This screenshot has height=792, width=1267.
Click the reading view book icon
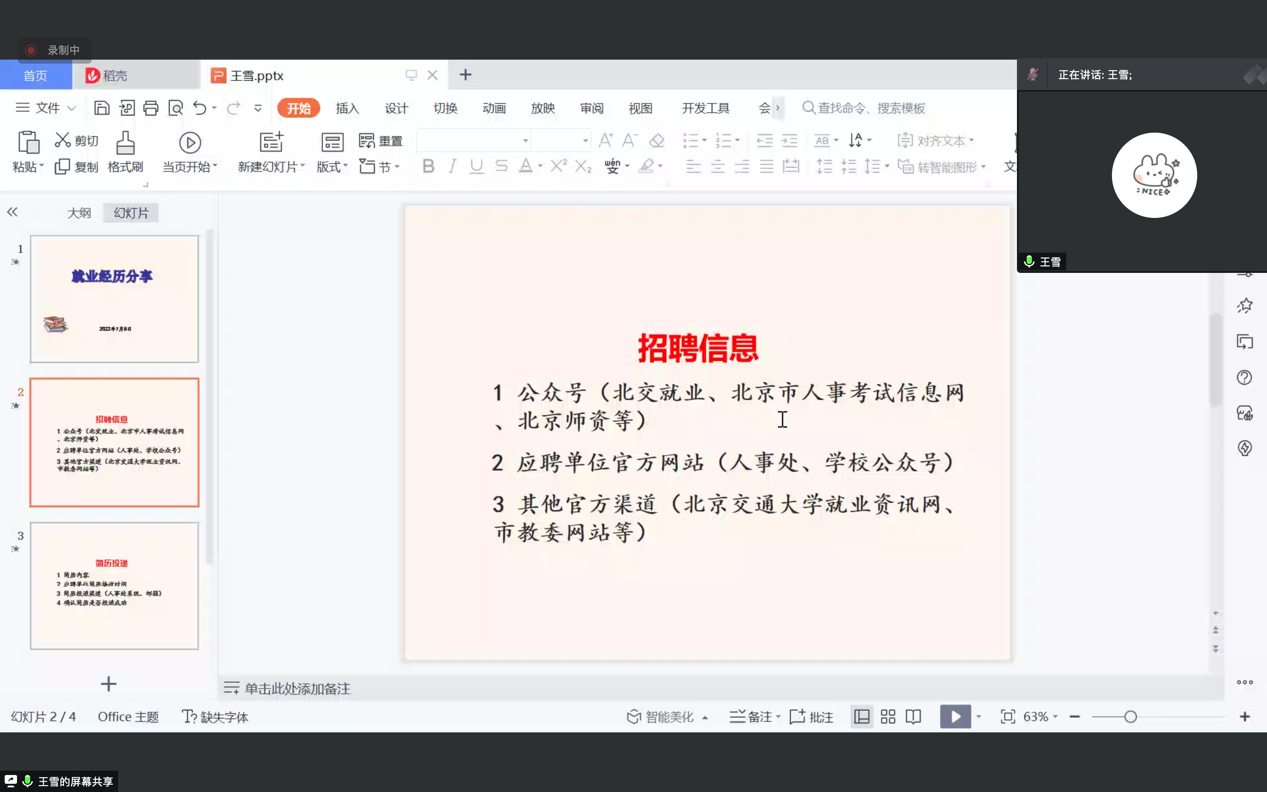912,716
